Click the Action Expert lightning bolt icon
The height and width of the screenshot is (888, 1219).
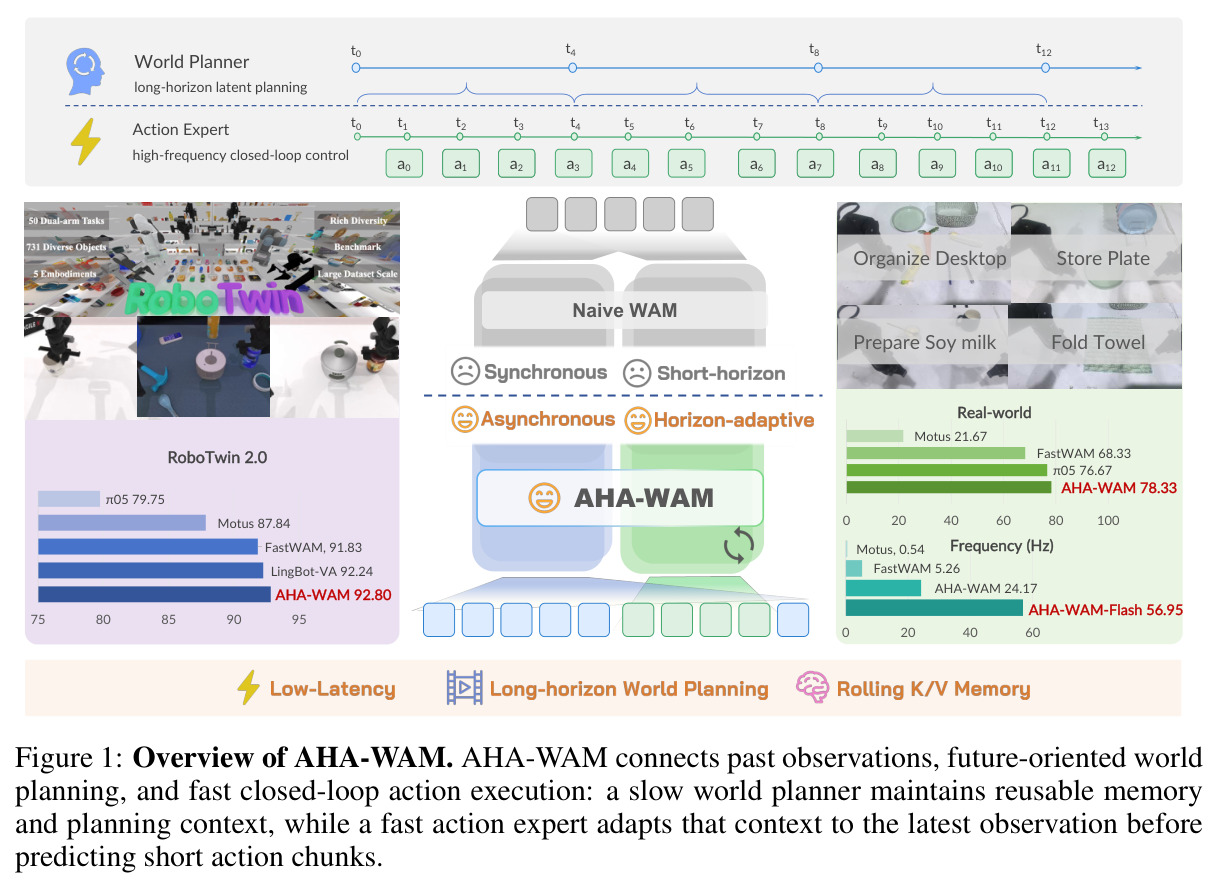coord(85,142)
